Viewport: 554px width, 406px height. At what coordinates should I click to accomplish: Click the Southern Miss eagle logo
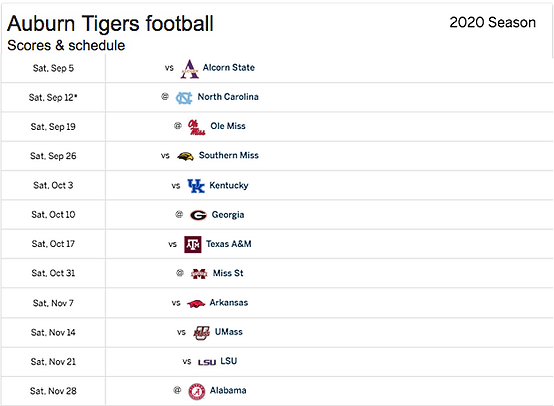185,156
